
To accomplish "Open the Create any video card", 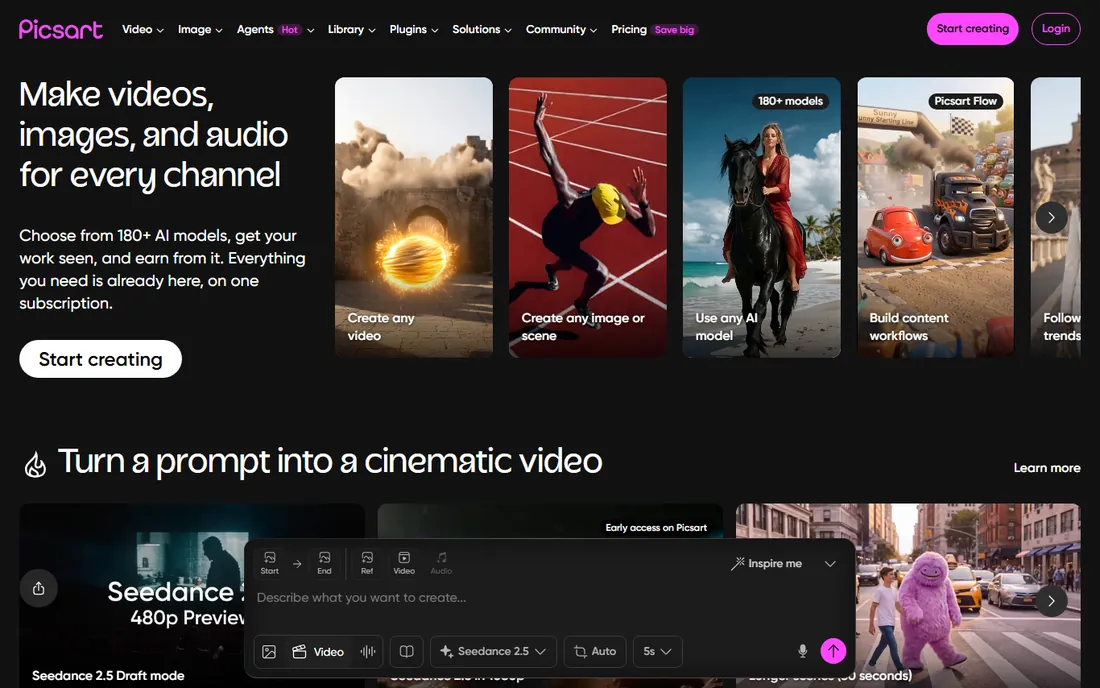I will click(414, 217).
